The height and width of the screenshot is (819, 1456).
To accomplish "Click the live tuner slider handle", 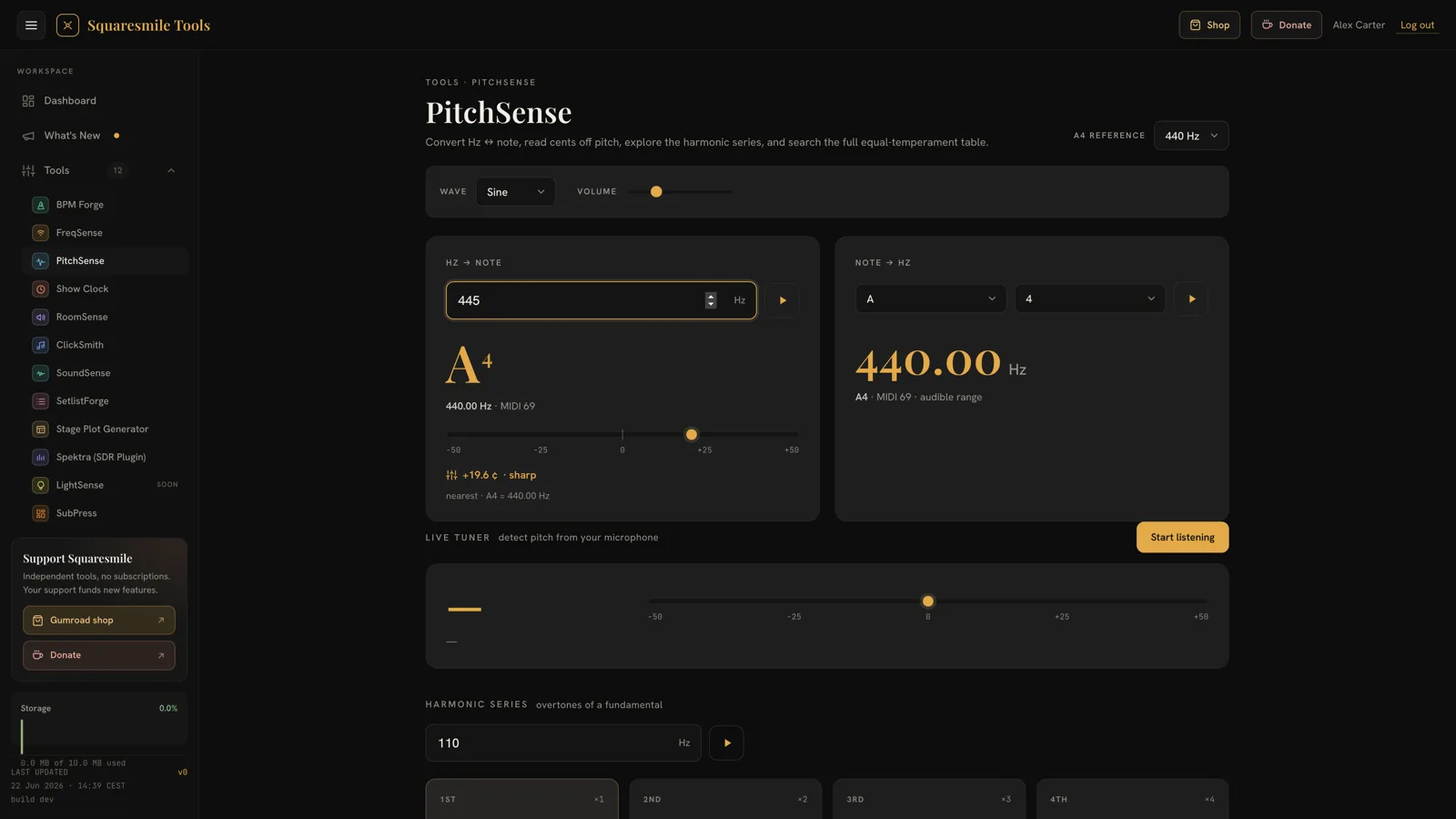I will [928, 602].
